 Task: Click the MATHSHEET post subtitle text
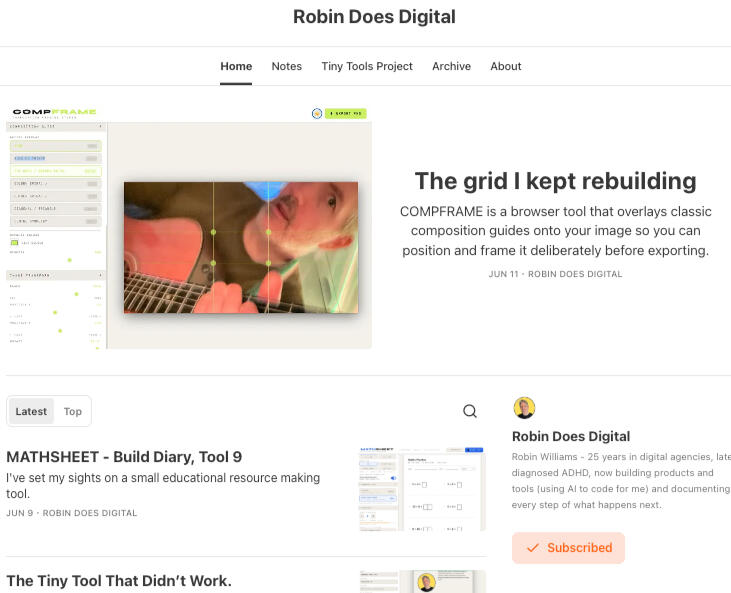point(163,486)
